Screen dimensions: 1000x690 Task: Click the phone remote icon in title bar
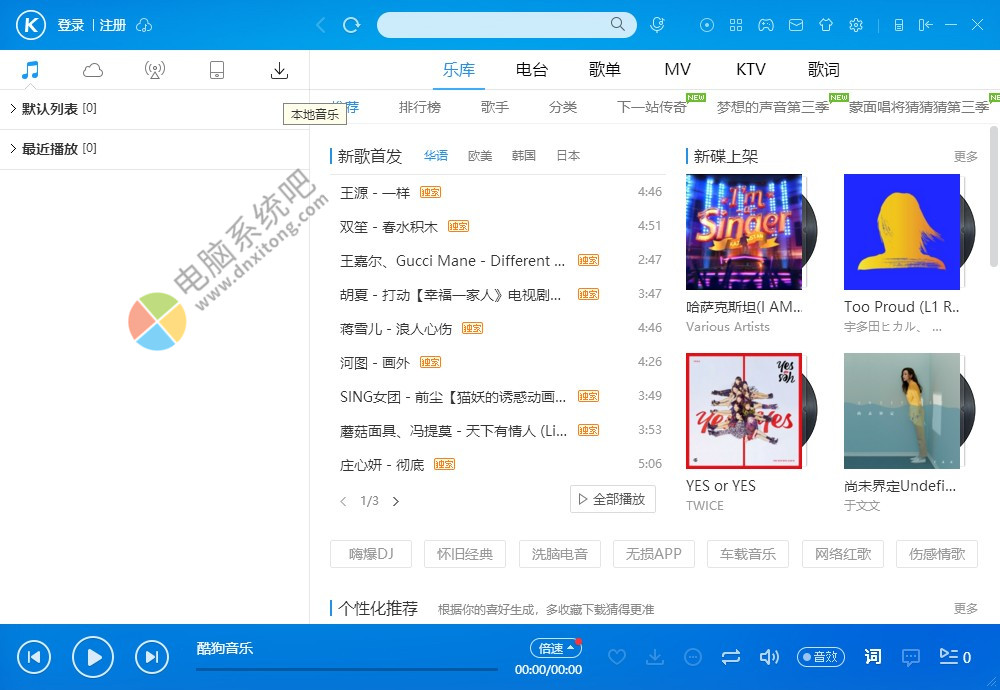pos(899,25)
